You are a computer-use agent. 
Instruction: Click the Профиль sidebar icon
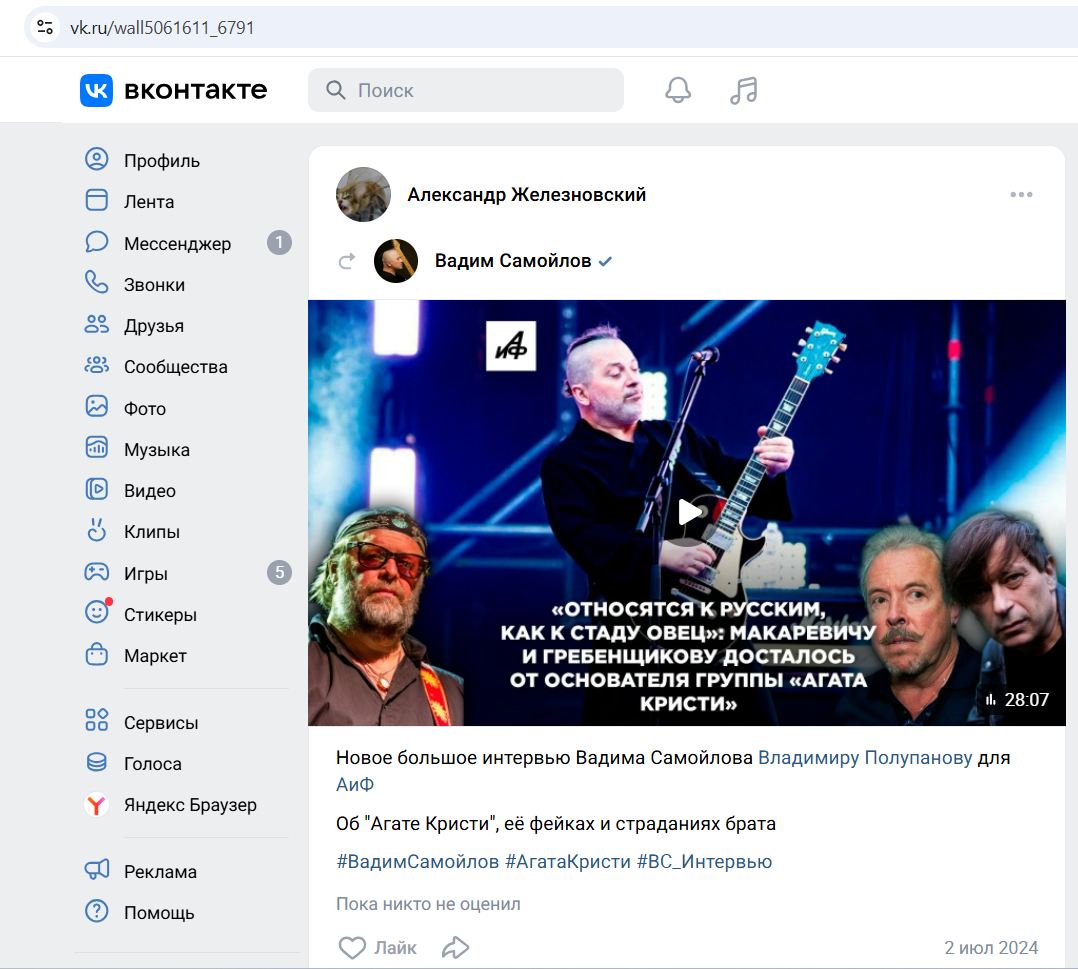pyautogui.click(x=97, y=160)
